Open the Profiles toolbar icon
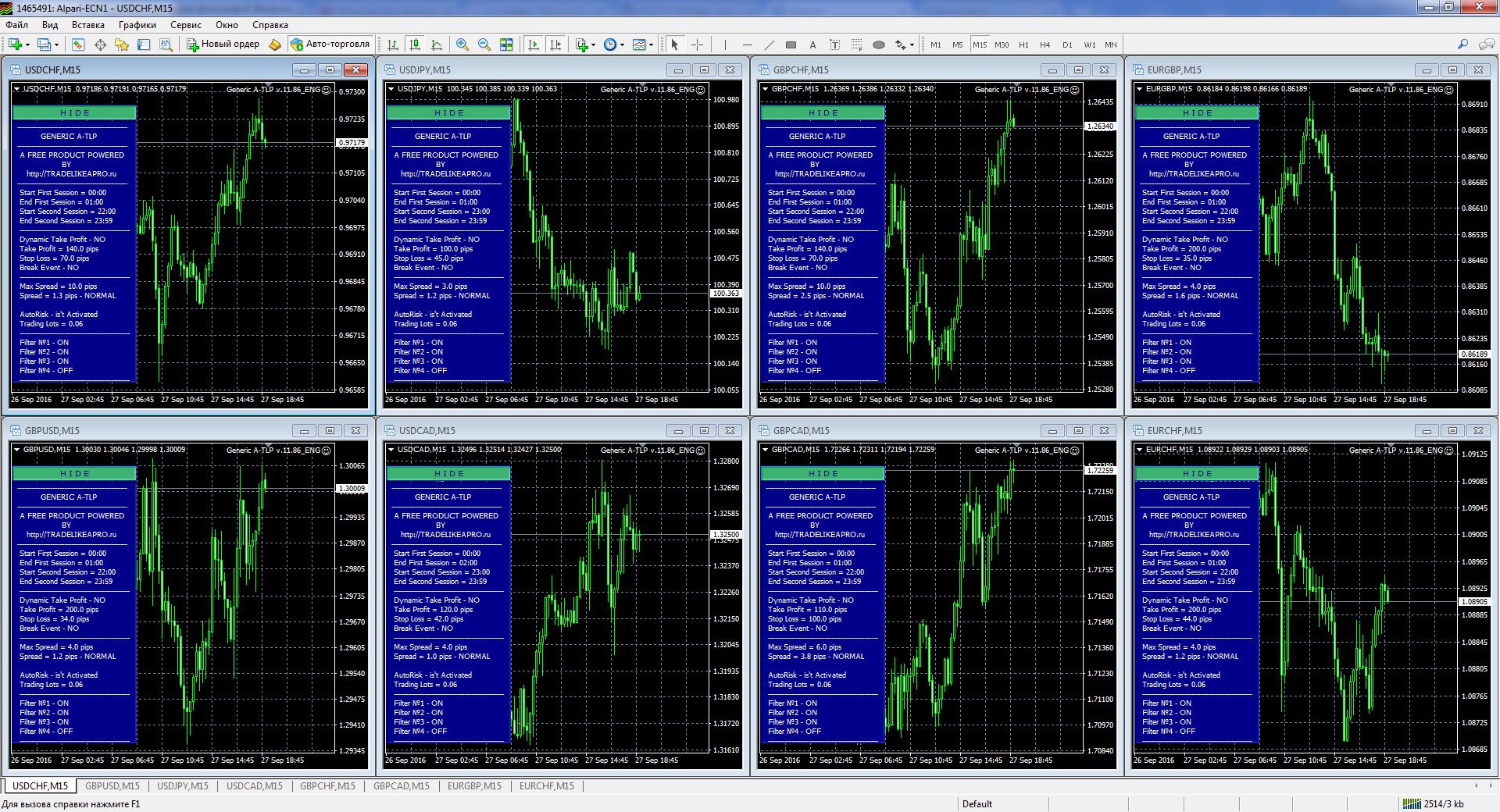The height and width of the screenshot is (812, 1500). pyautogui.click(x=44, y=45)
